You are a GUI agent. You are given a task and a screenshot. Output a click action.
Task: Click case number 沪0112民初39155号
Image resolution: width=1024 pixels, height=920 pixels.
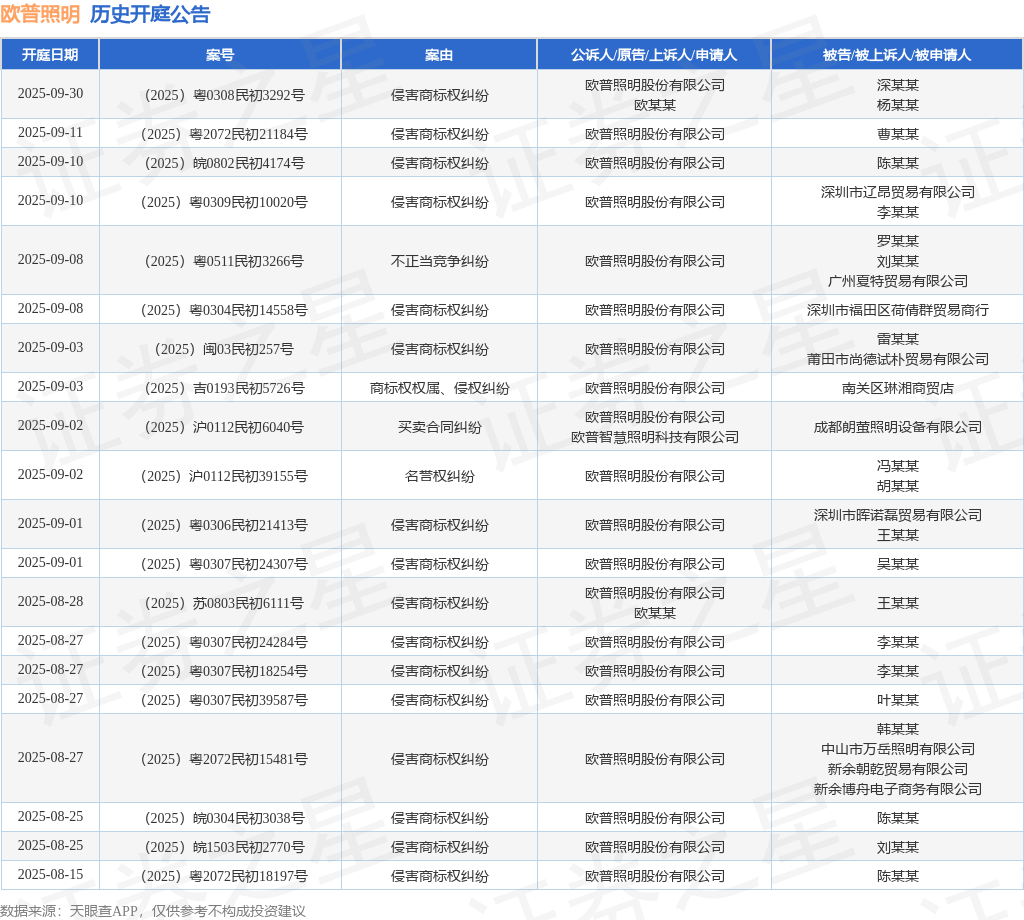(224, 476)
